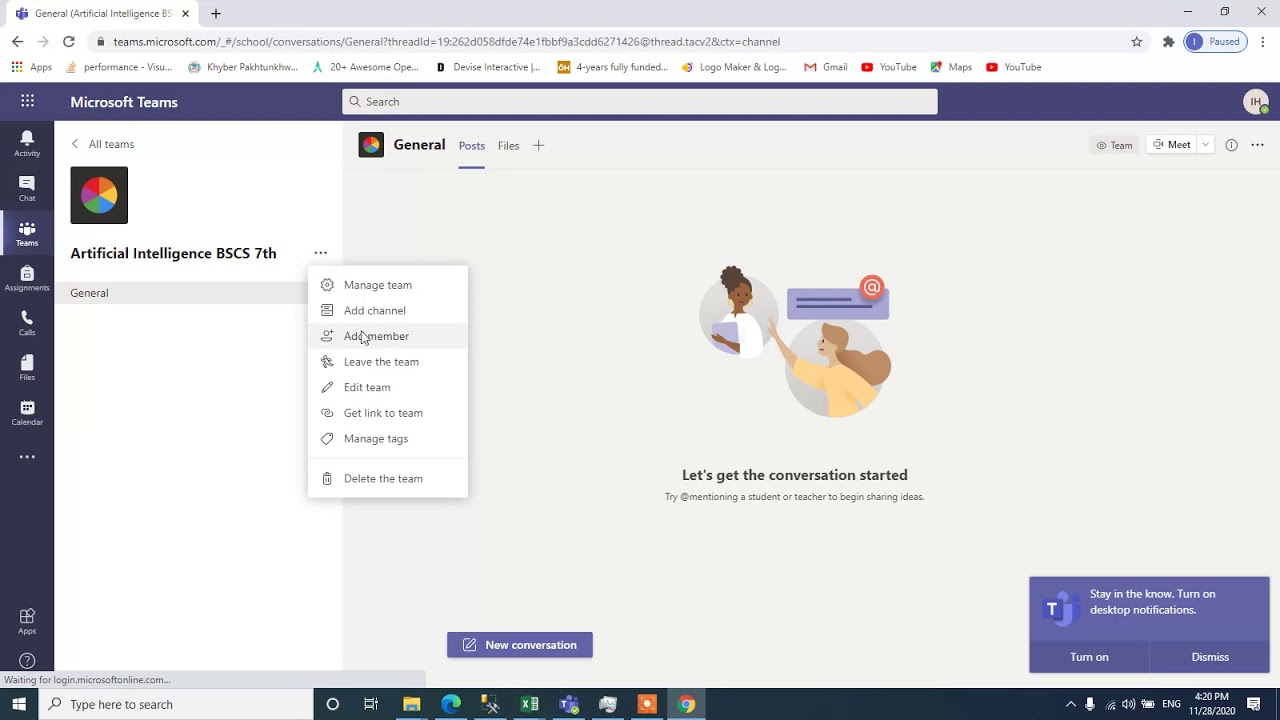Go back to All teams

tap(102, 144)
